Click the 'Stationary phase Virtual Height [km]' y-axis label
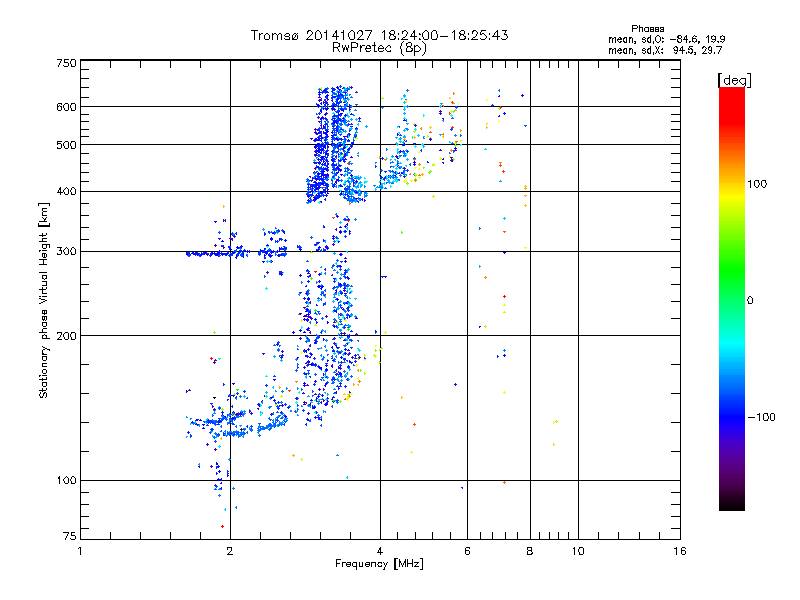 click(x=44, y=300)
